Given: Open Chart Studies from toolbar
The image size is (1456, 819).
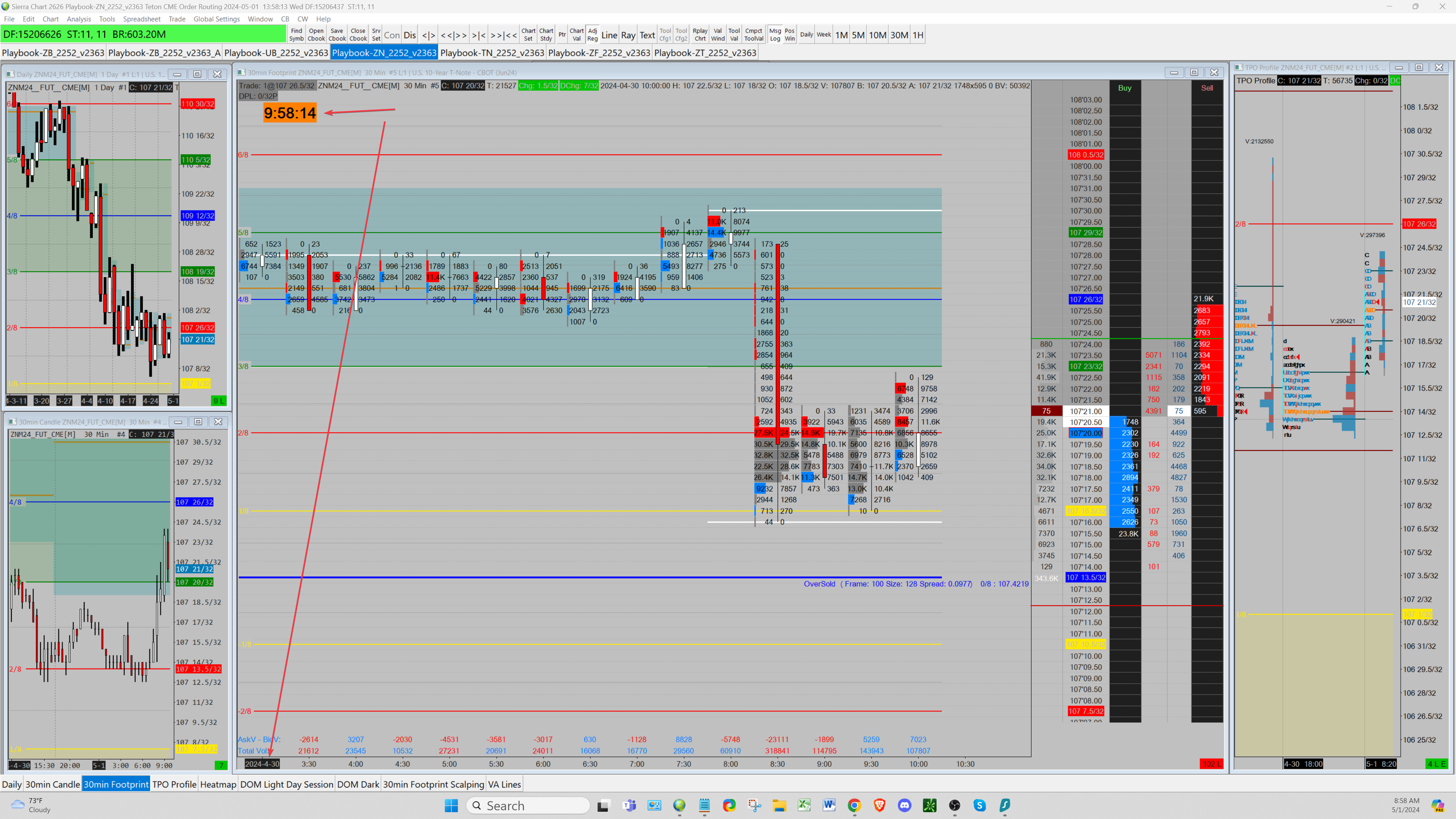Looking at the screenshot, I should pos(546,35).
